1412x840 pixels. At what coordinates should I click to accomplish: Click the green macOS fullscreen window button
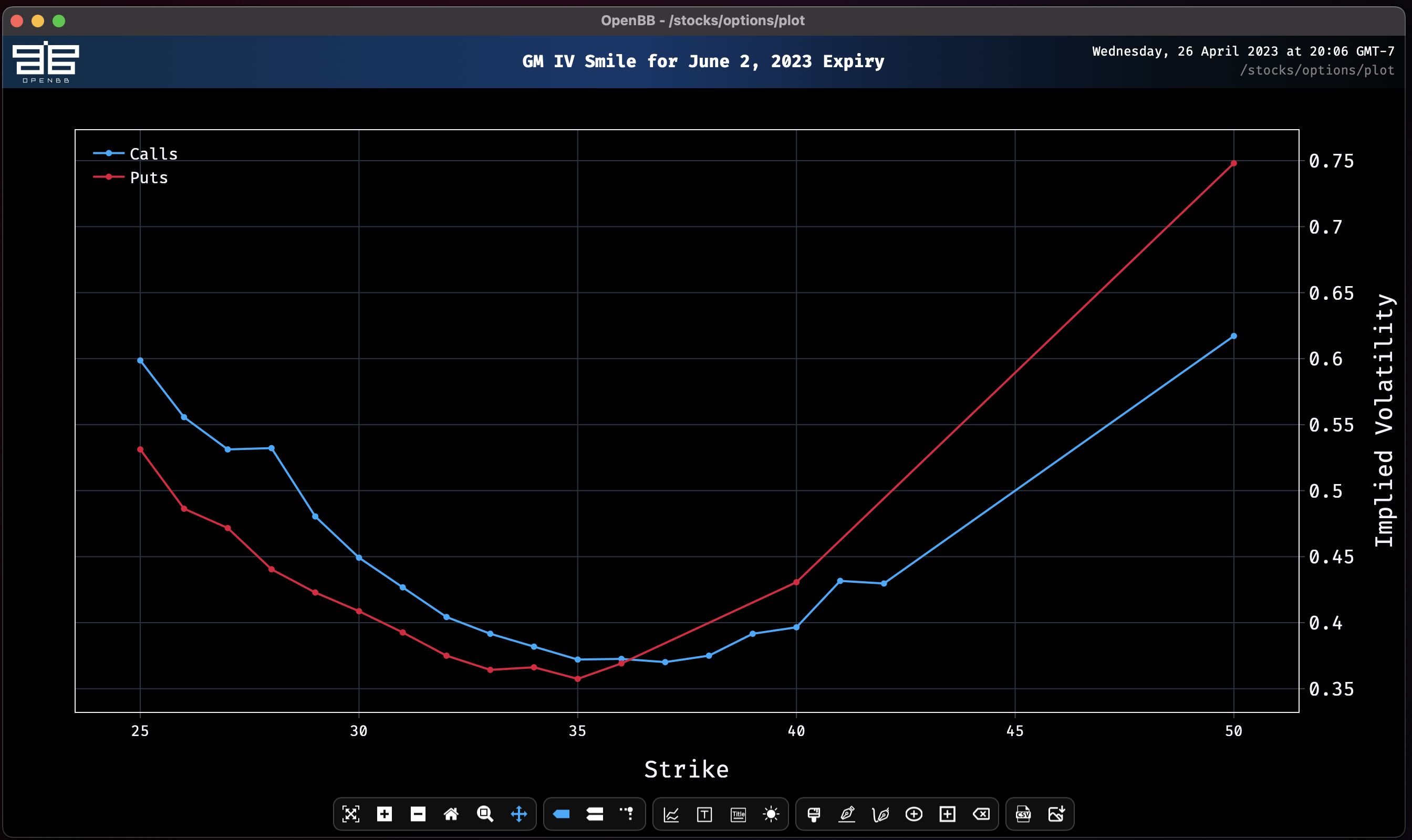coord(59,21)
